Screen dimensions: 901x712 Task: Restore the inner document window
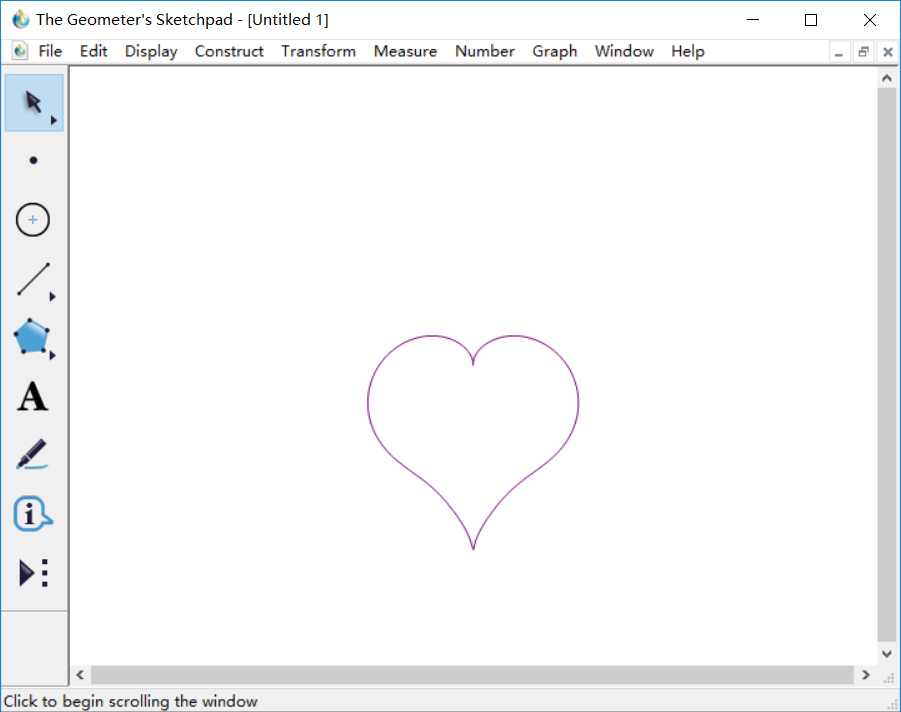point(863,52)
